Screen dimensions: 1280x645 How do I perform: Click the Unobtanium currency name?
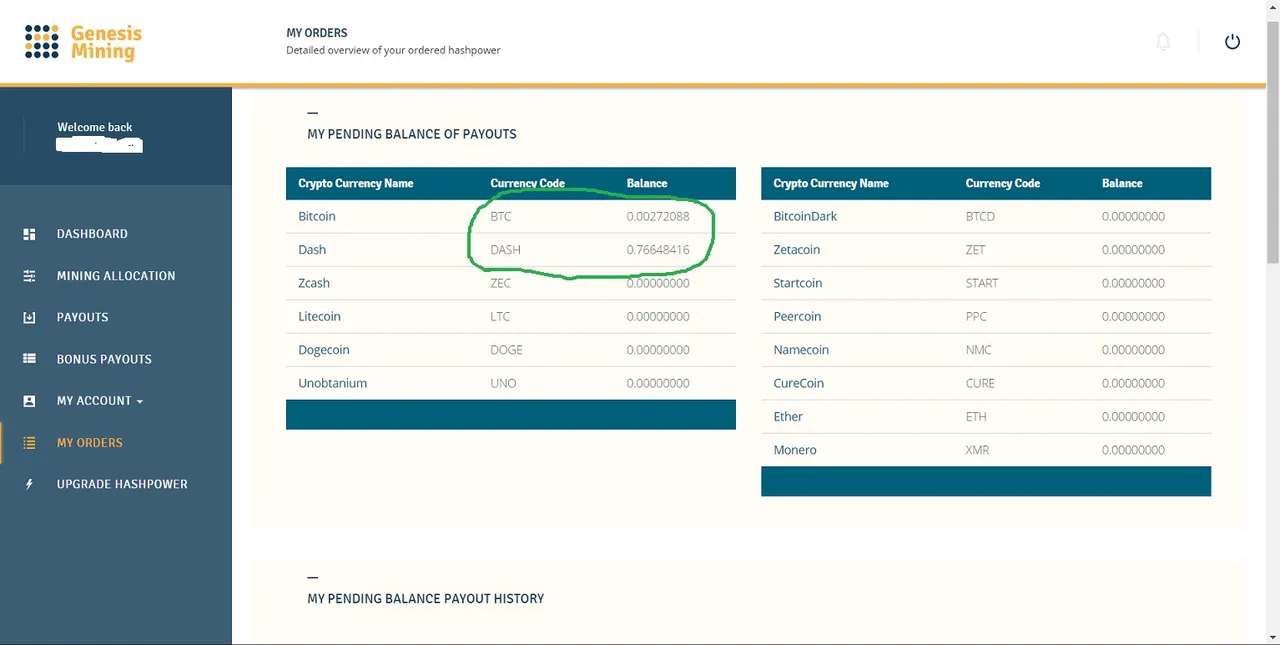333,383
